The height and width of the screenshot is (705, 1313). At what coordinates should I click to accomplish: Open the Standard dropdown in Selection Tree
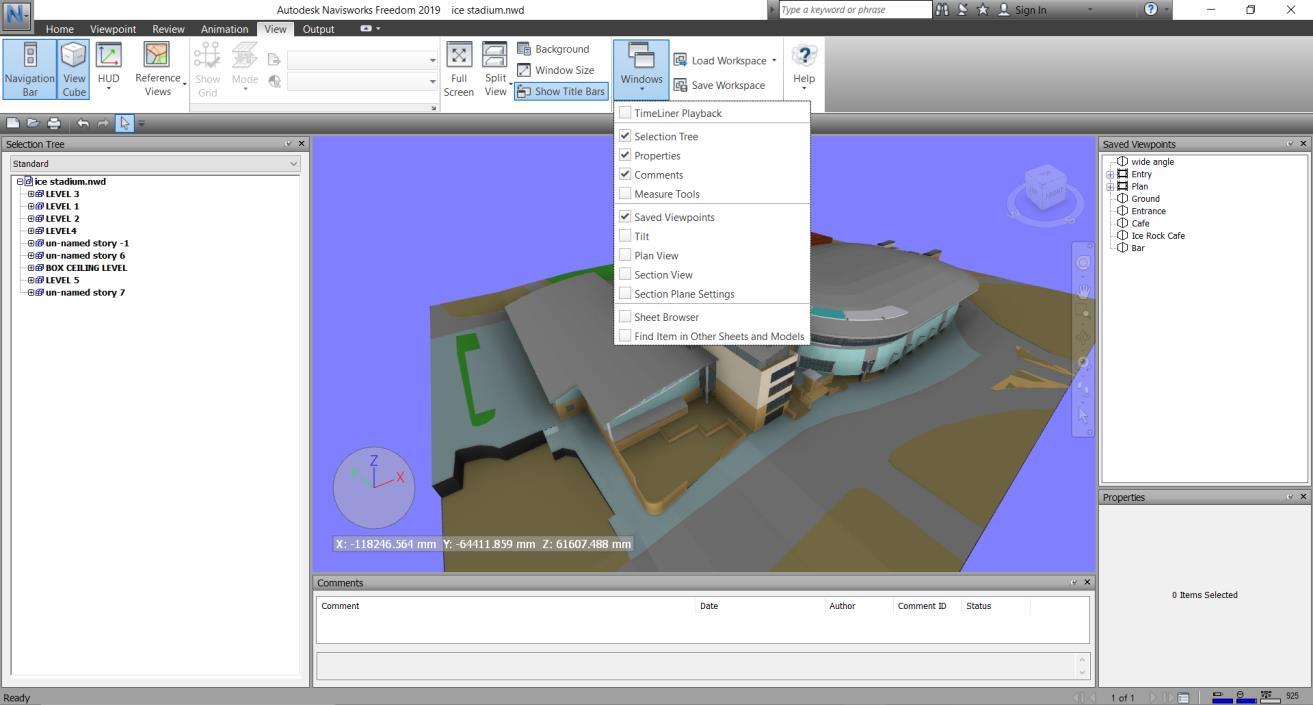click(155, 164)
